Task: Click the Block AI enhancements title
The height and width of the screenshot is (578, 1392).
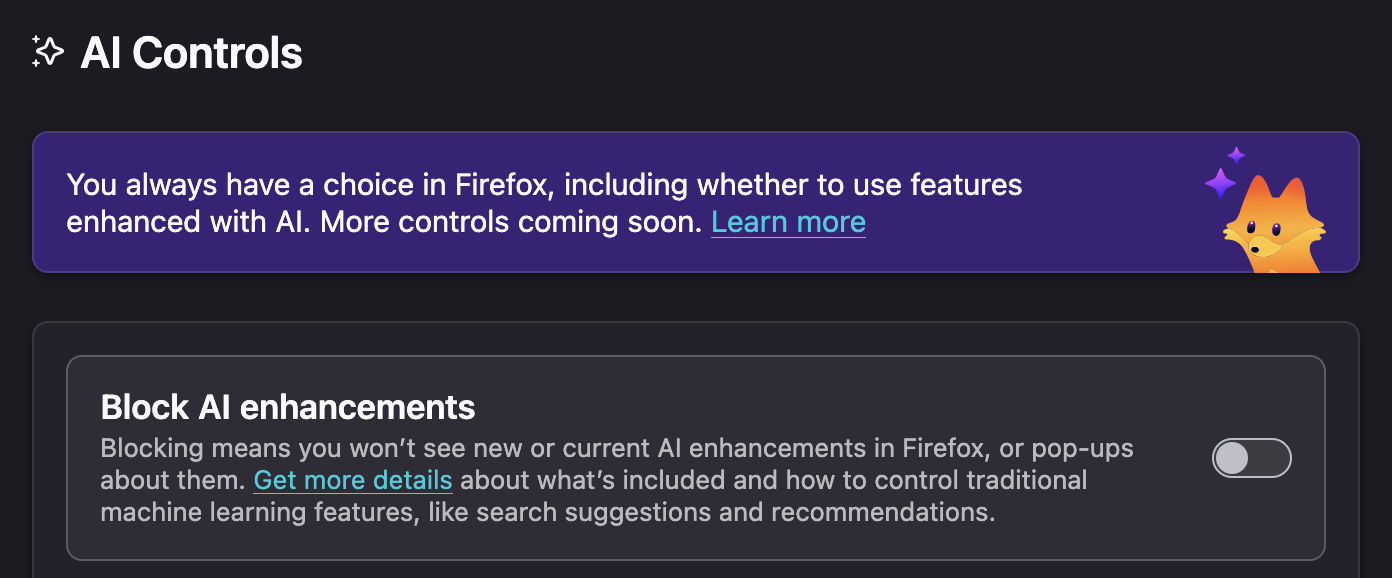Action: [x=288, y=407]
